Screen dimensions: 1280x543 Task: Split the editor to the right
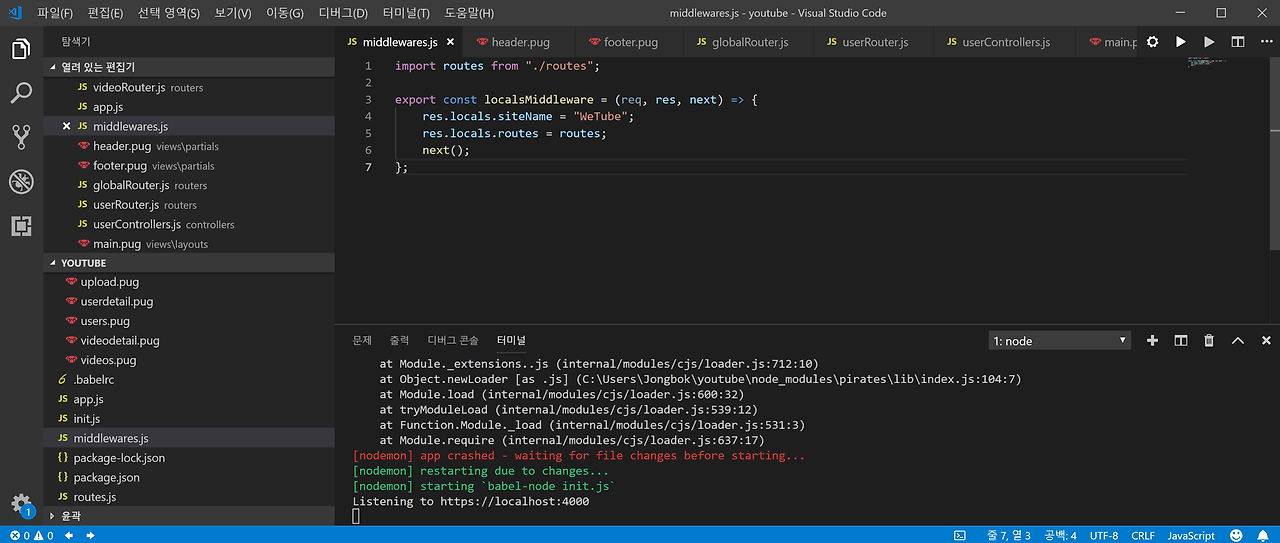pos(1238,42)
